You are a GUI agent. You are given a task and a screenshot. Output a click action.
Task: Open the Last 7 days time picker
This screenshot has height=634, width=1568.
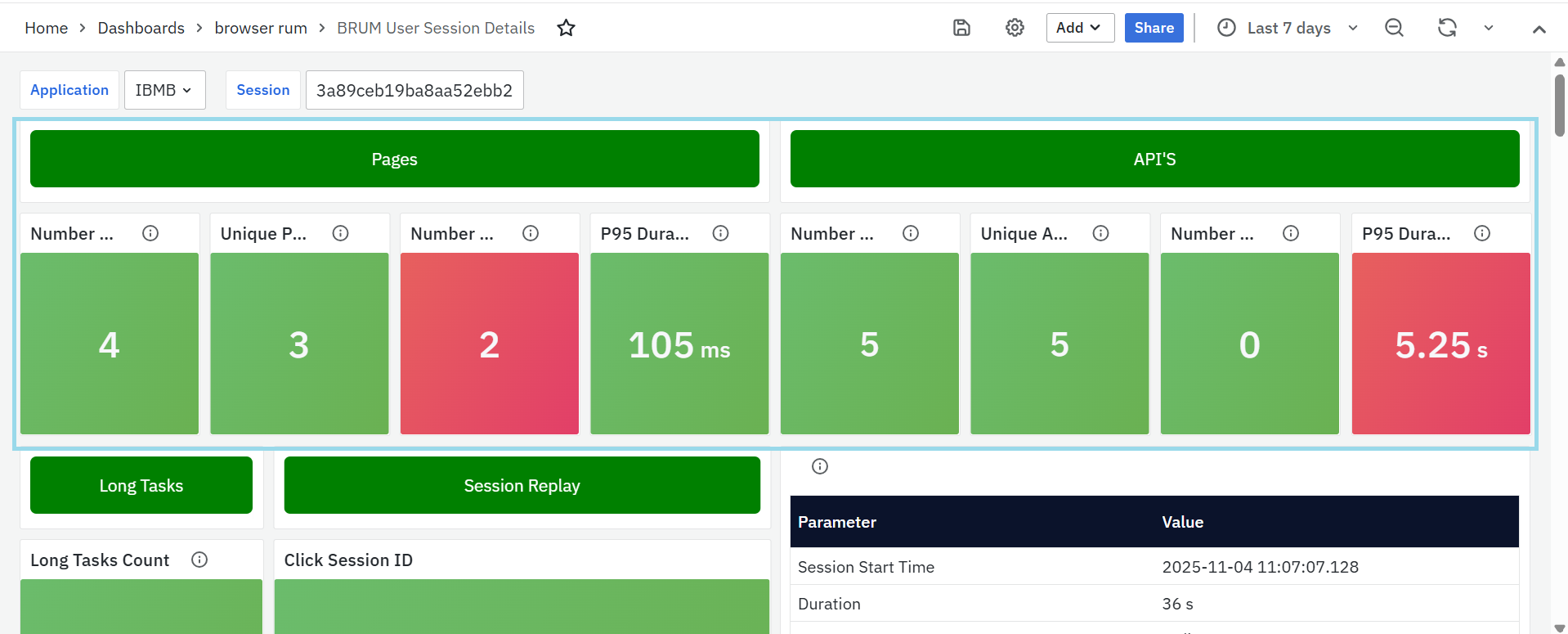coord(1288,28)
